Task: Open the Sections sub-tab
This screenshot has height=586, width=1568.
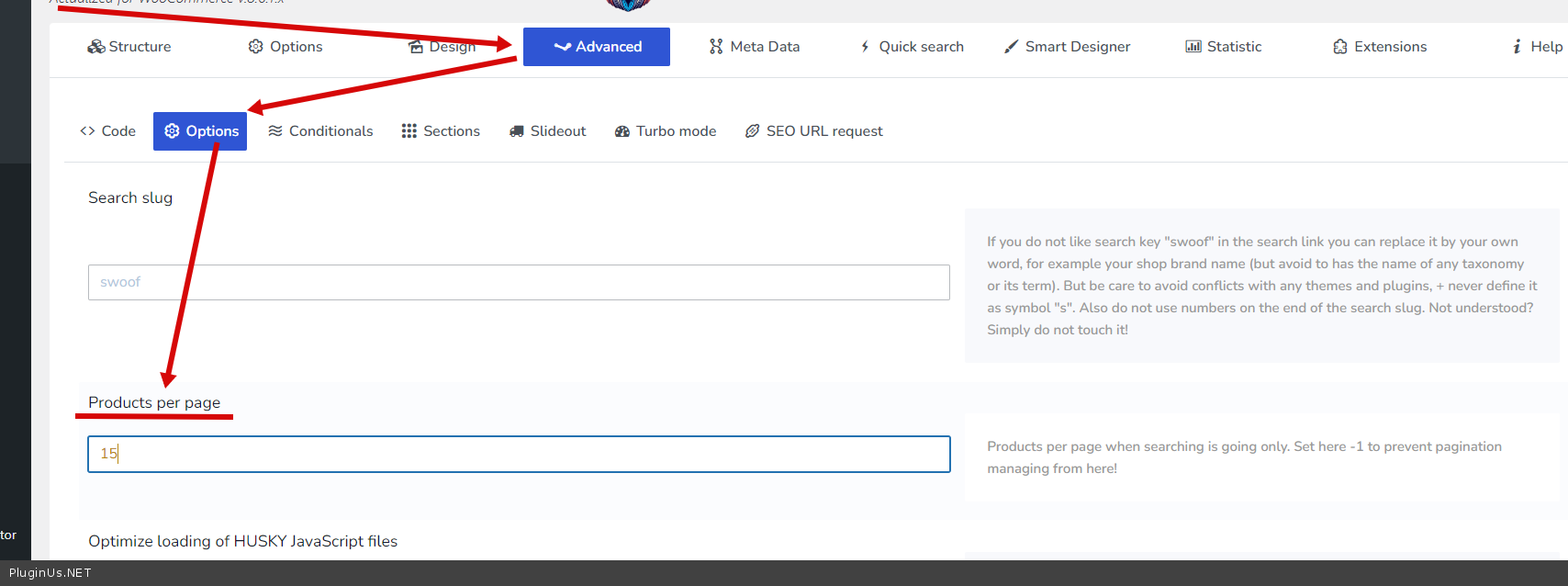Action: coord(441,131)
